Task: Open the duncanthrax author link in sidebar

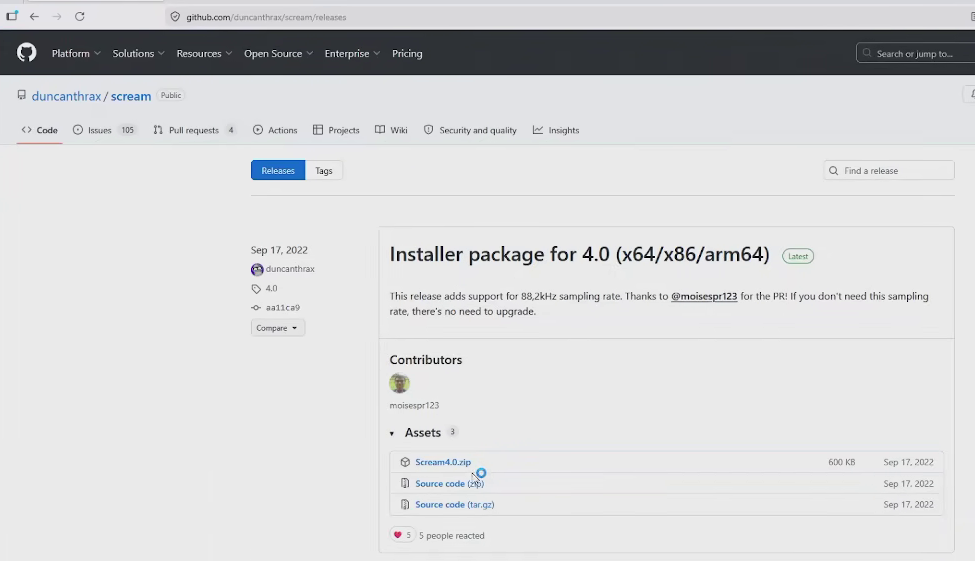Action: click(290, 269)
